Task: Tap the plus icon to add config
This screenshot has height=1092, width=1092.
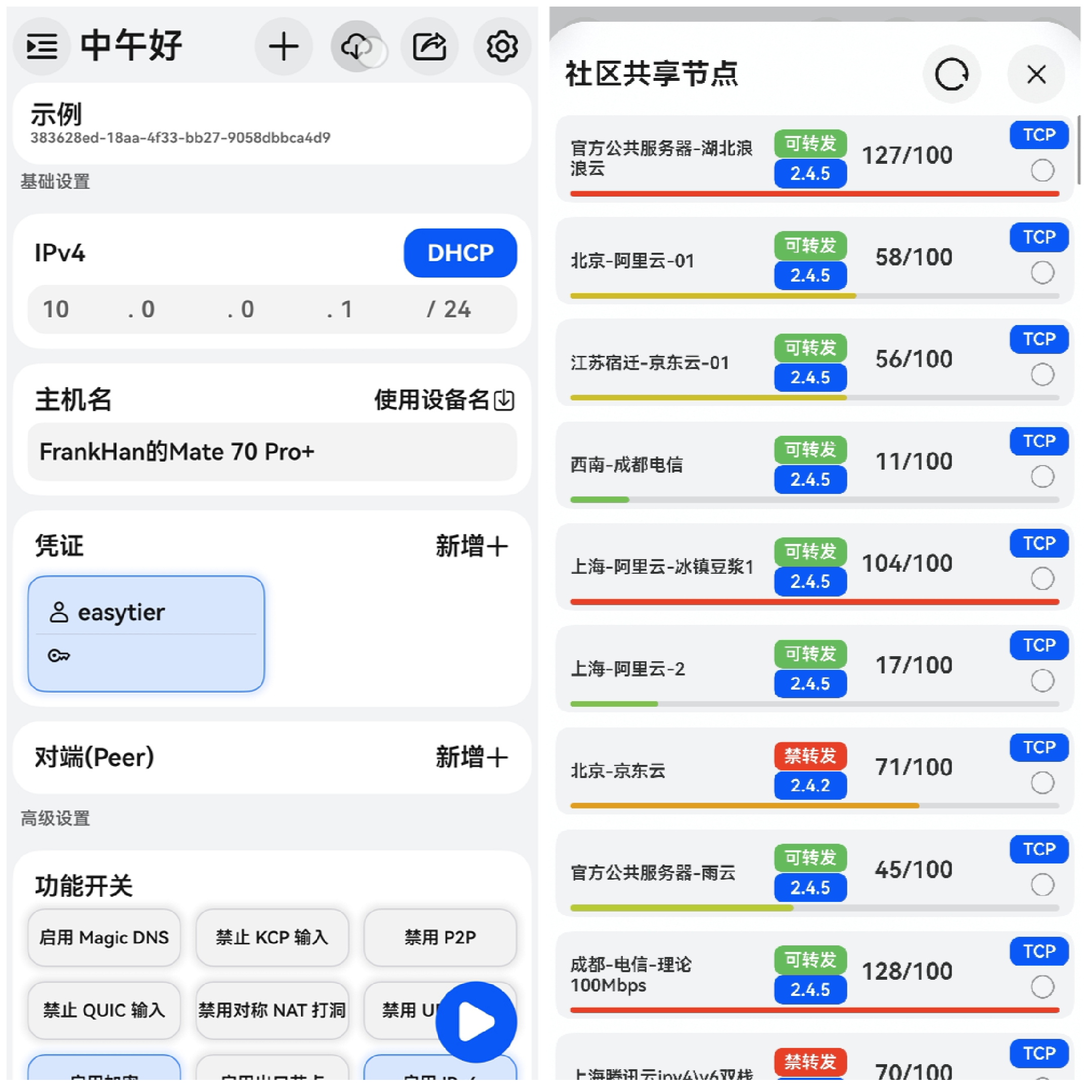Action: tap(284, 47)
